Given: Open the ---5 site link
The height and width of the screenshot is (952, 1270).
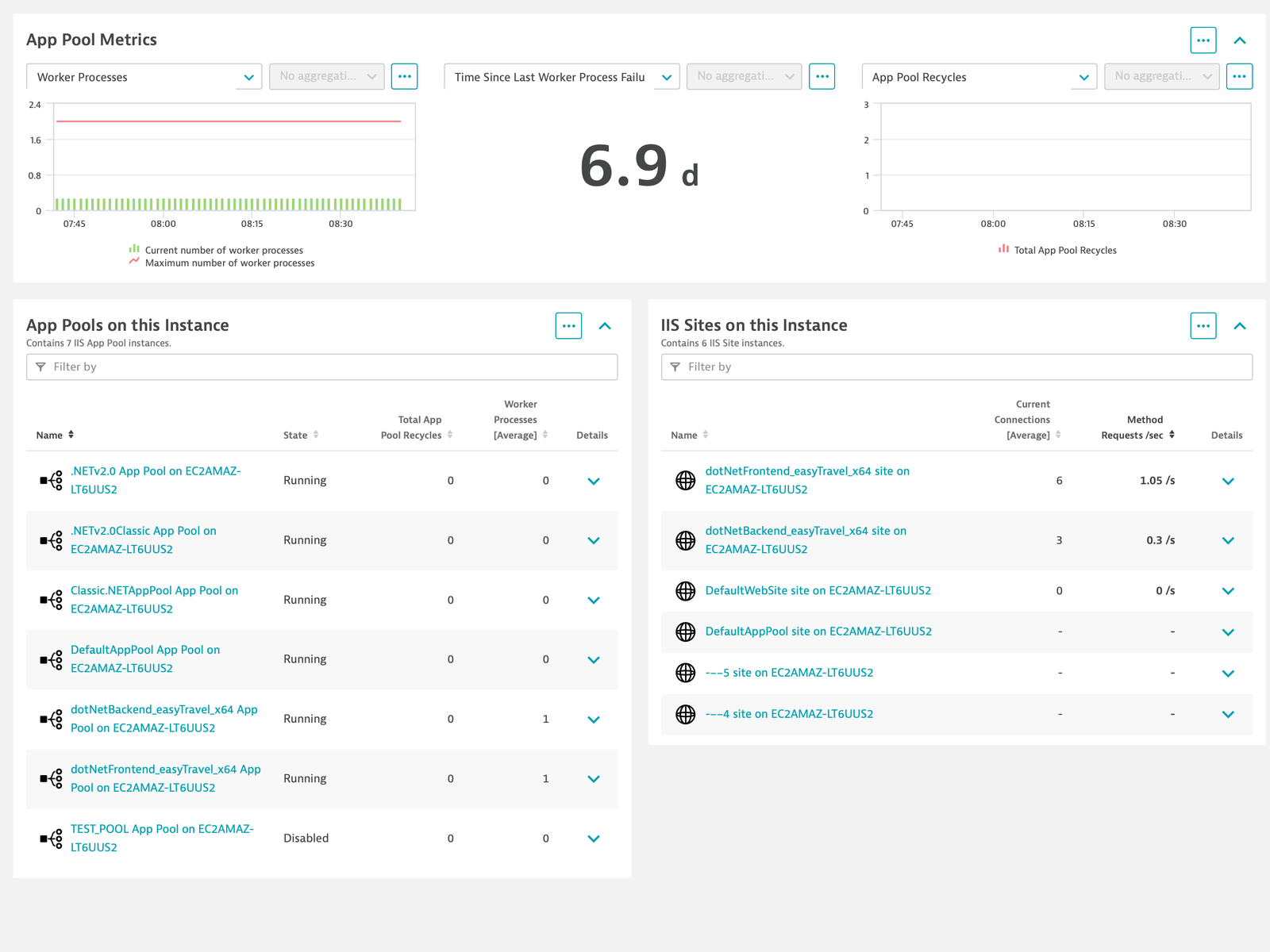Looking at the screenshot, I should [789, 674].
